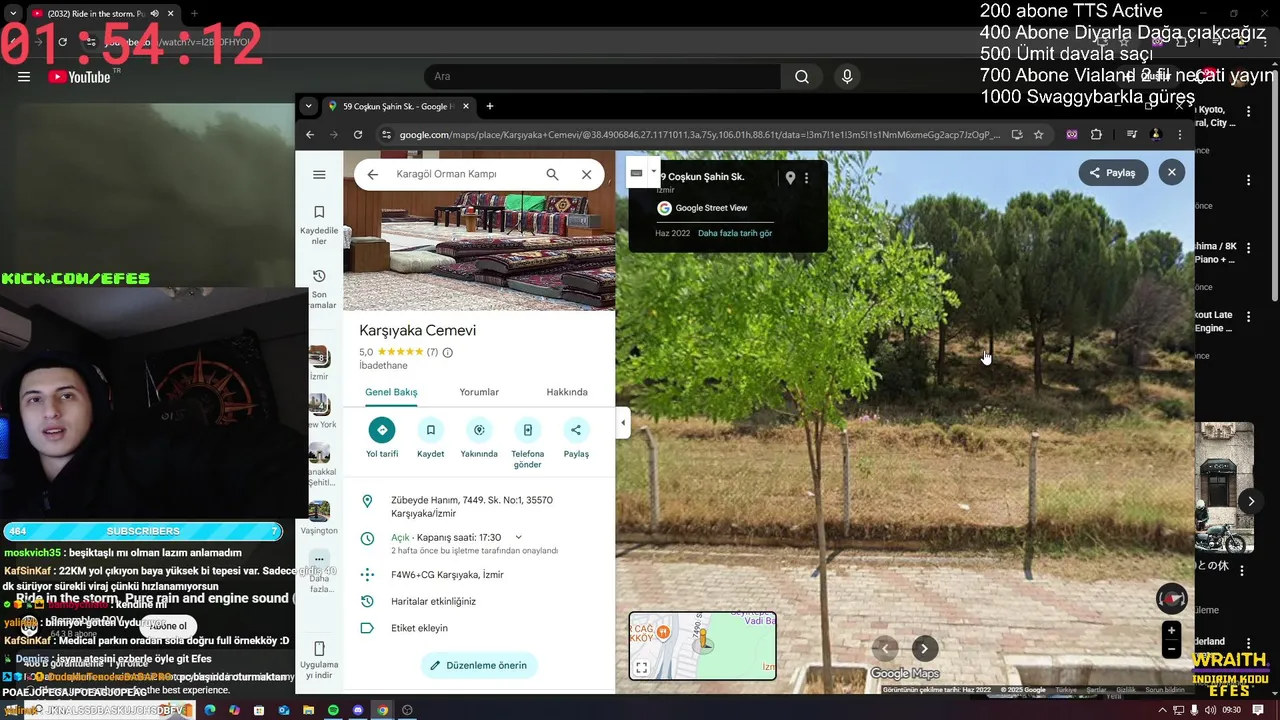Image resolution: width=1280 pixels, height=720 pixels.
Task: Click the YouTube voice search microphone
Action: [x=847, y=76]
